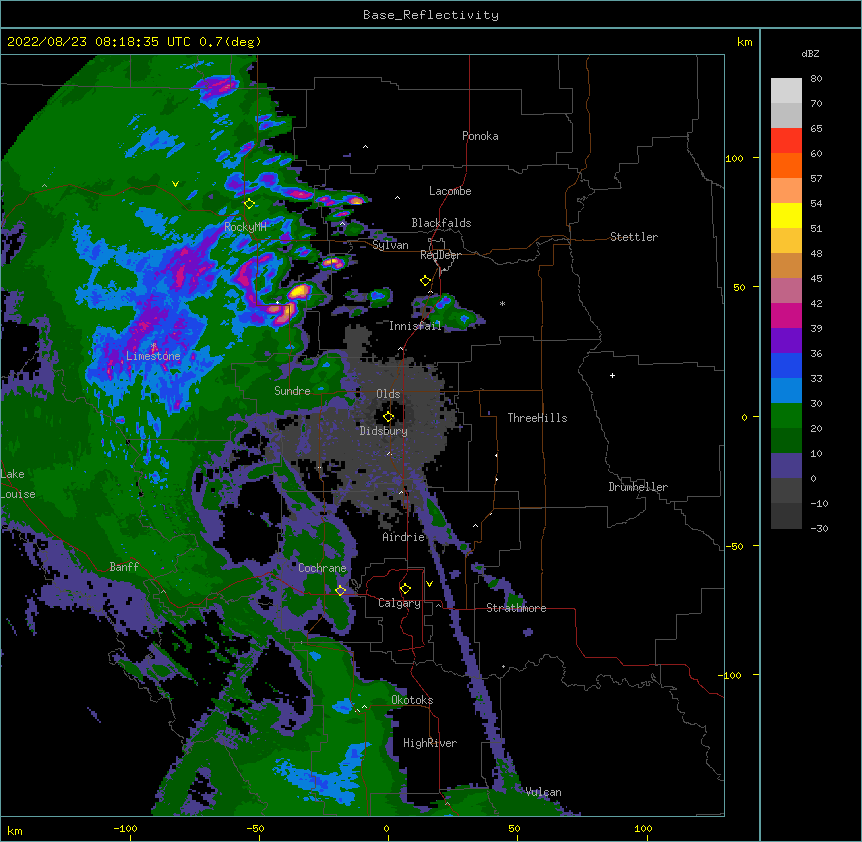Screen dimensions: 862x842
Task: Click the Banff label
Action: click(124, 567)
